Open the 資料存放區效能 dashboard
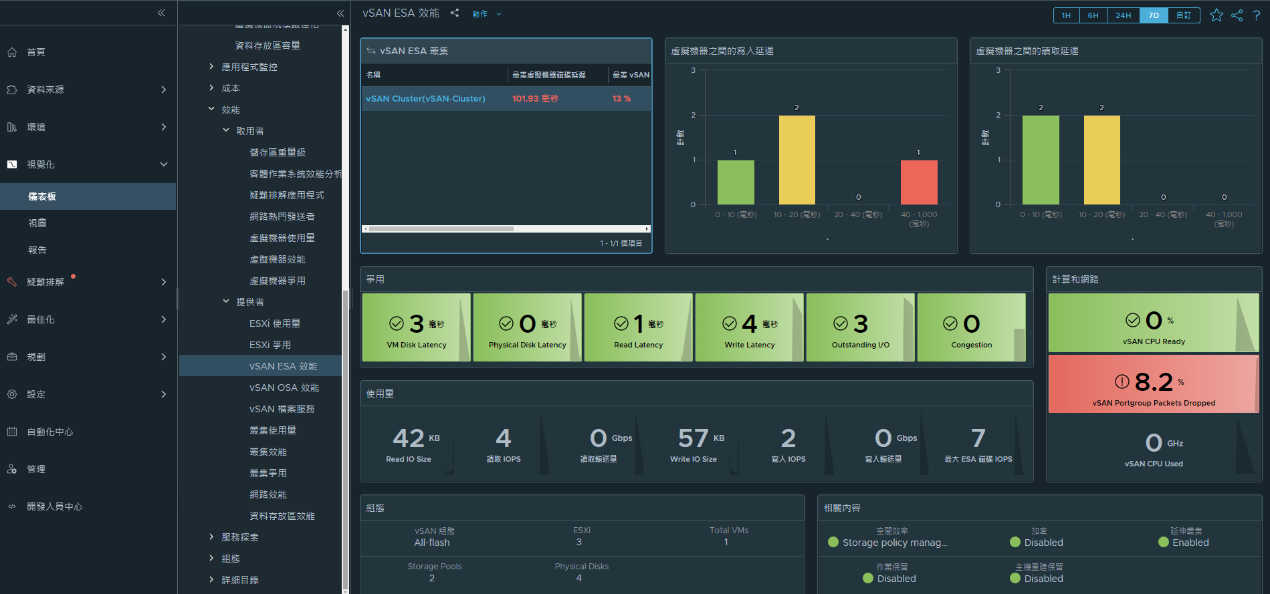 282,516
